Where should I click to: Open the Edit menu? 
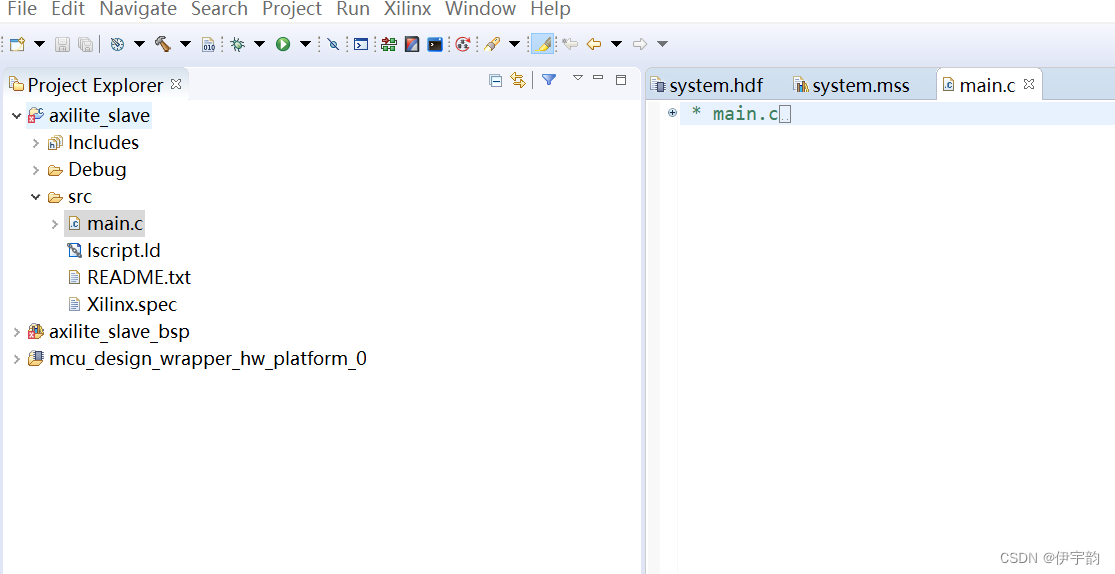pyautogui.click(x=68, y=9)
